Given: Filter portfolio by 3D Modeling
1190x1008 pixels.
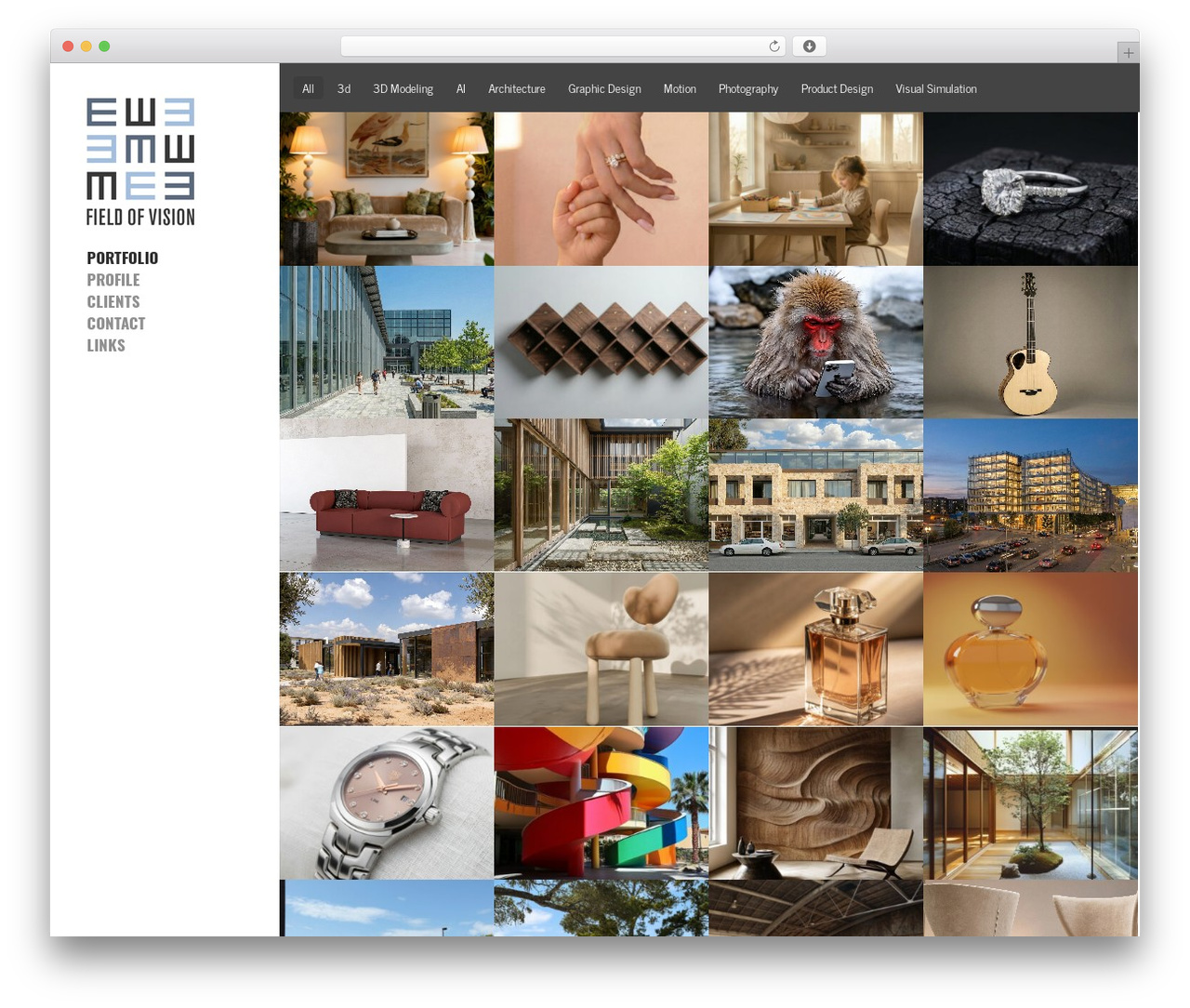Looking at the screenshot, I should [x=403, y=88].
